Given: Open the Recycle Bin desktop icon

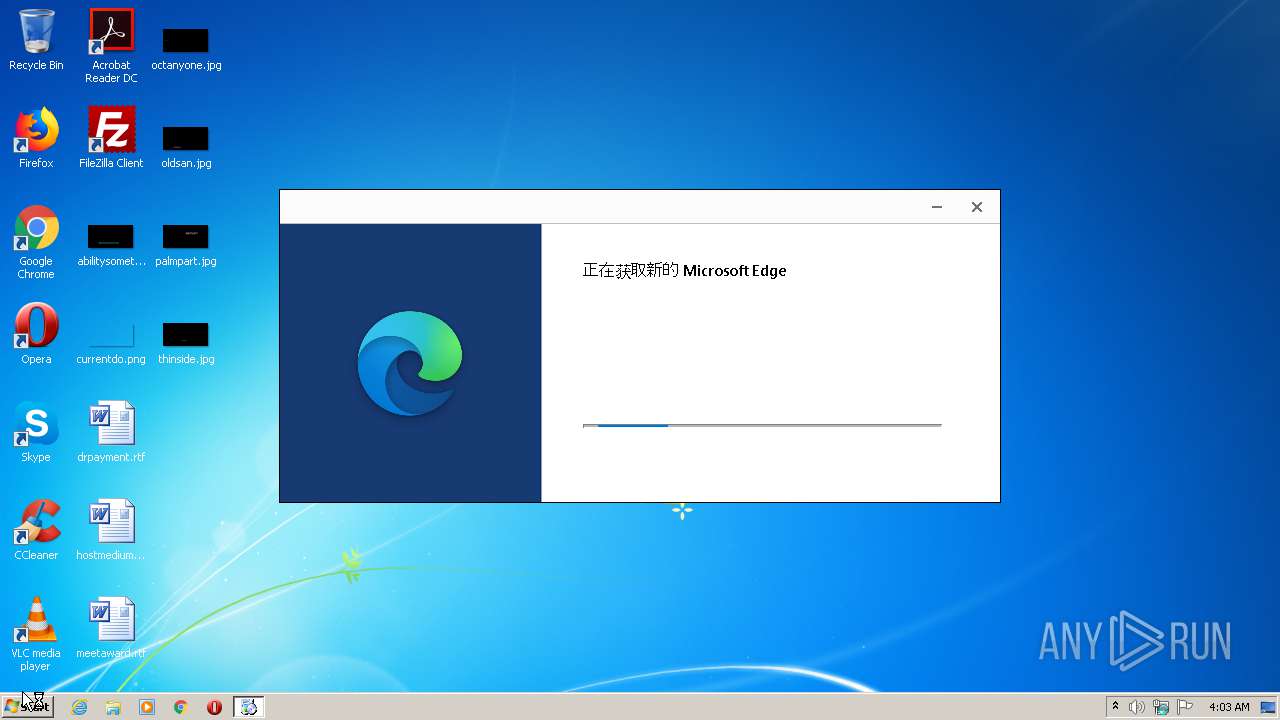Looking at the screenshot, I should pos(36,40).
